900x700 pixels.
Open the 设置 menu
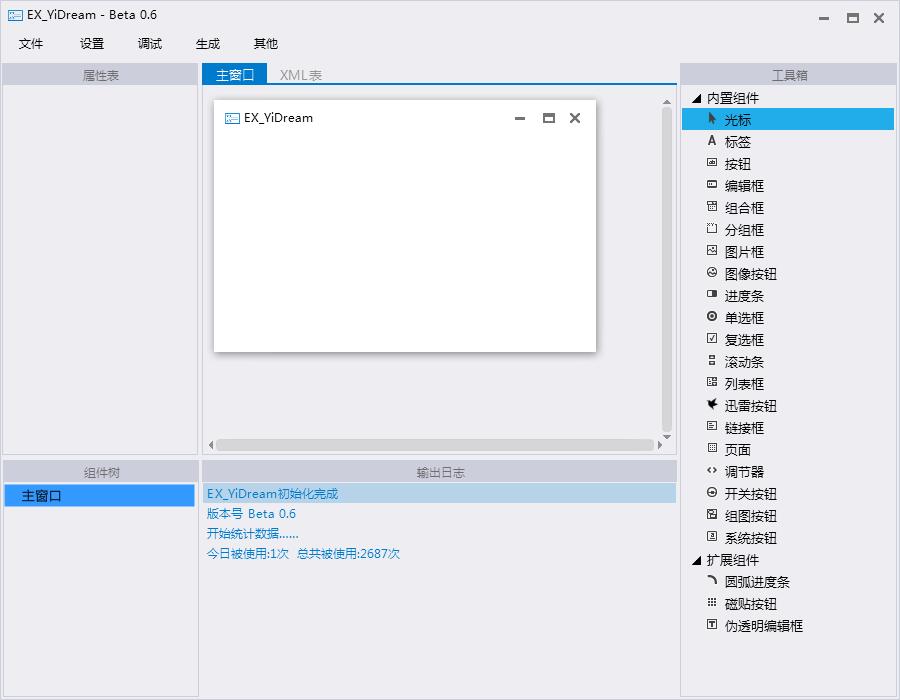pos(92,44)
